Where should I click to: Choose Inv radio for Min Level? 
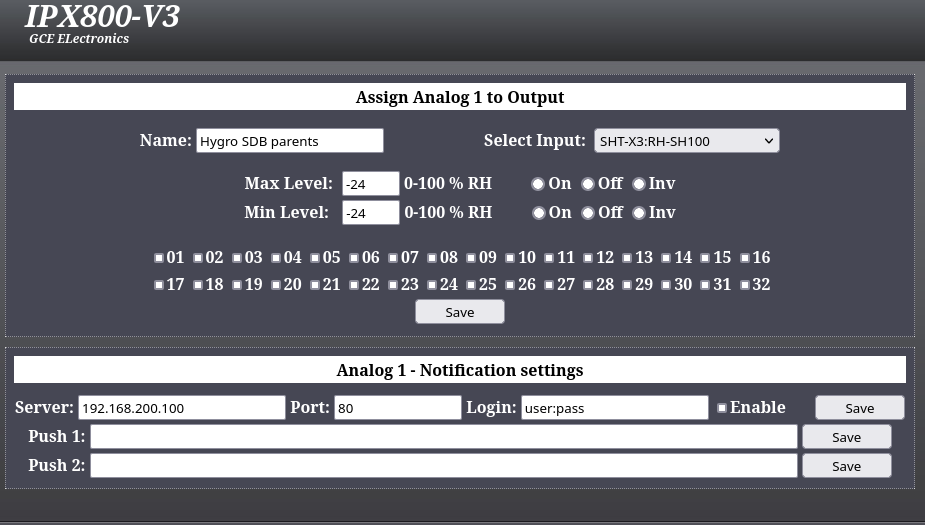point(638,213)
